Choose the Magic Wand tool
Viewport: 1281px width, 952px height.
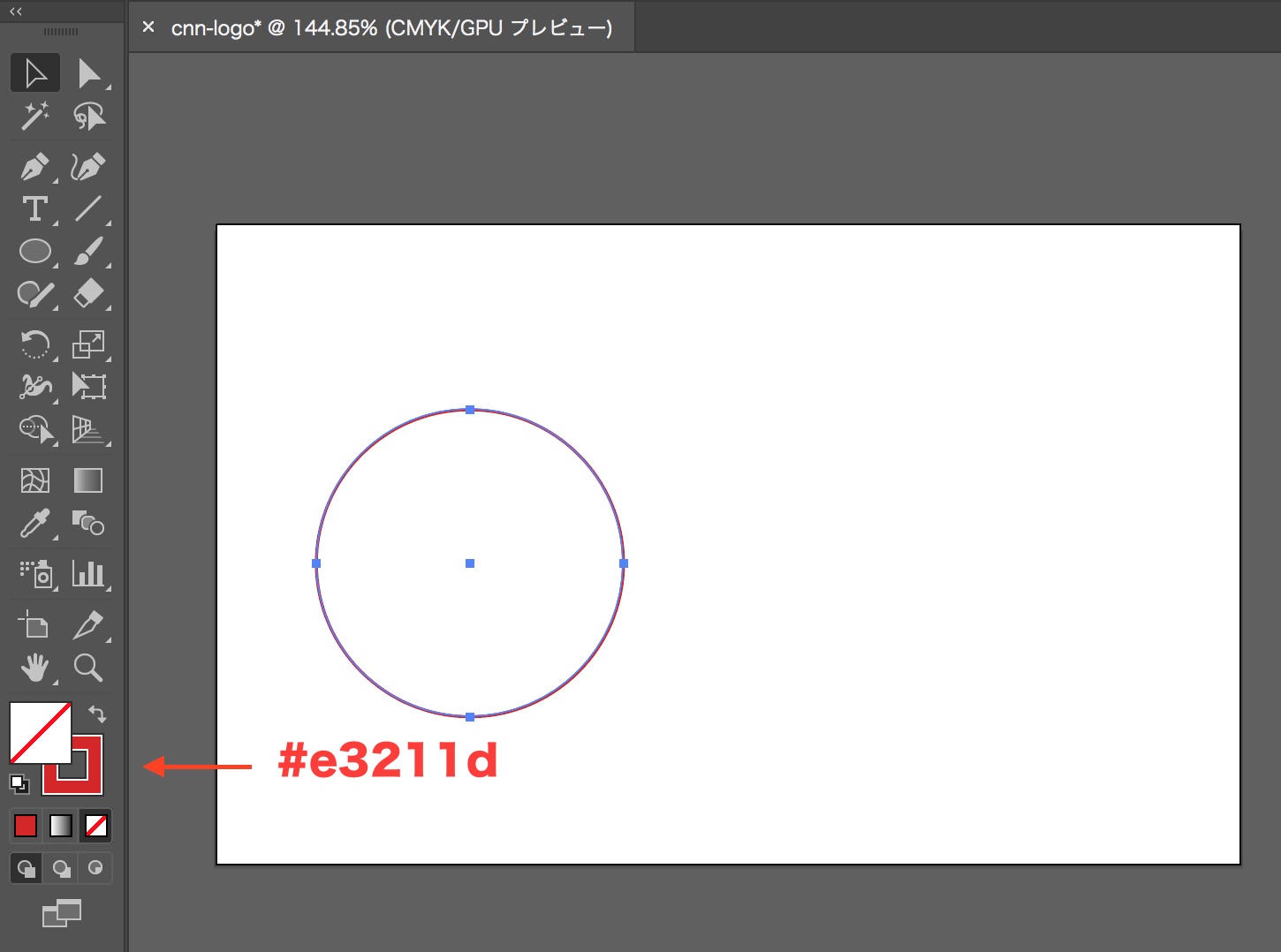[35, 116]
